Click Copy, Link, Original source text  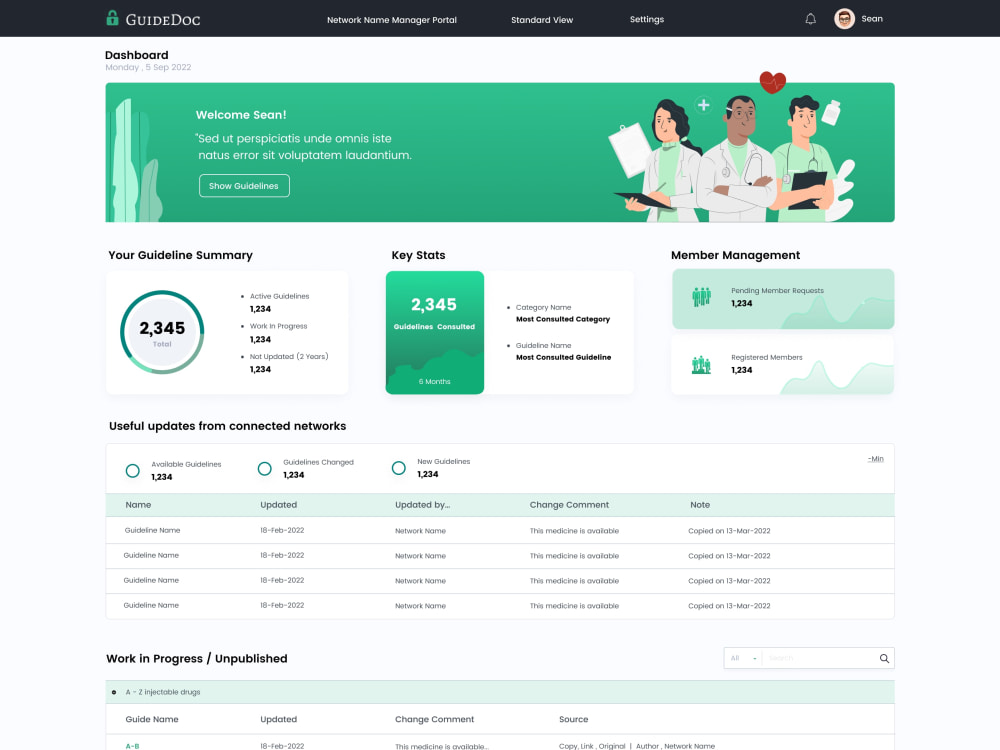point(592,746)
